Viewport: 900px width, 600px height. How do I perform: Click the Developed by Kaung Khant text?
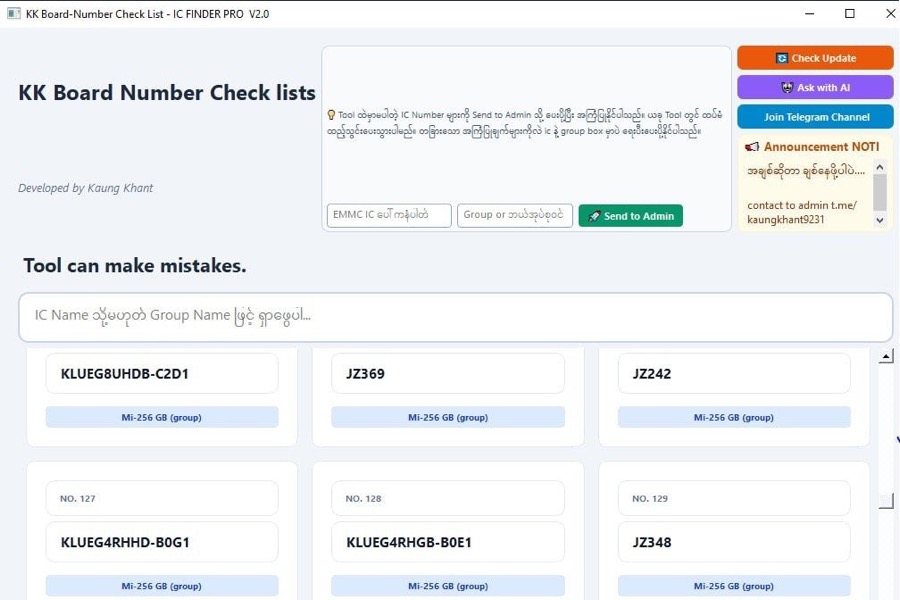click(86, 188)
